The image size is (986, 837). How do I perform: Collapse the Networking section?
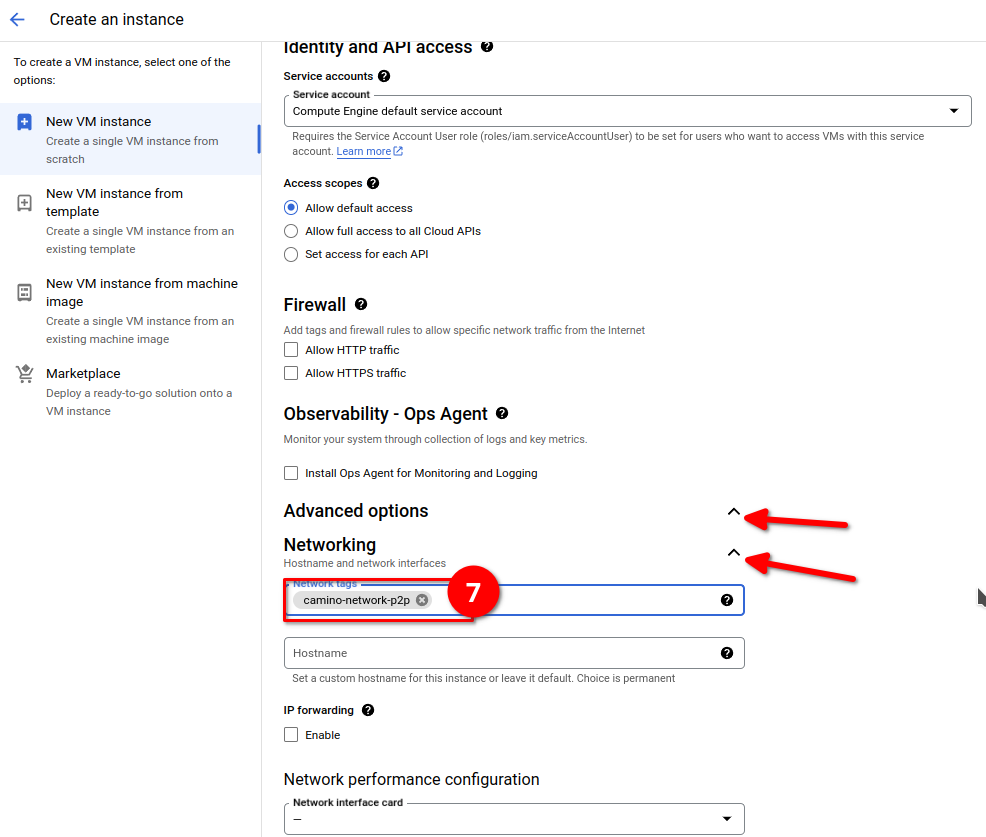[733, 552]
